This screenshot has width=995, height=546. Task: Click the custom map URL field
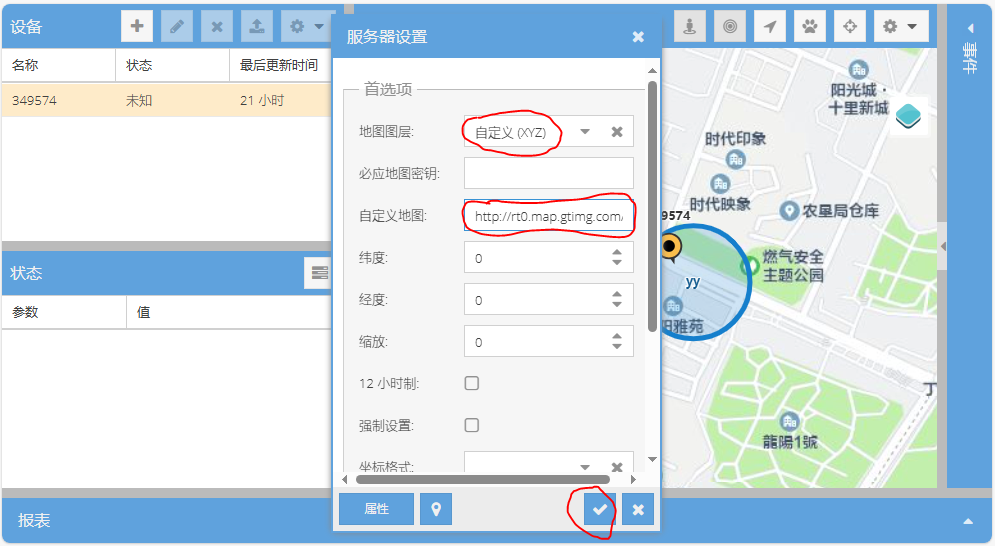549,216
